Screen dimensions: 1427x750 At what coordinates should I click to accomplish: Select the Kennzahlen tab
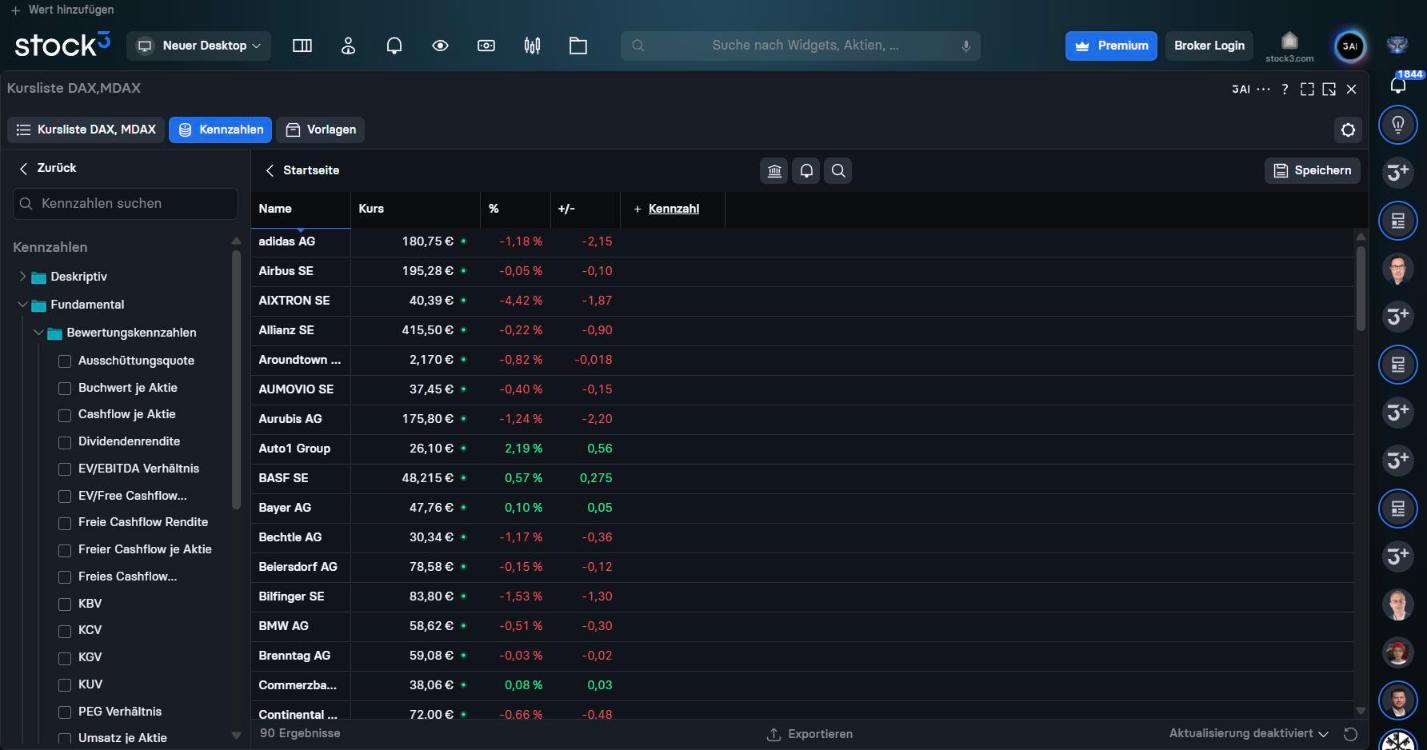[x=221, y=130]
